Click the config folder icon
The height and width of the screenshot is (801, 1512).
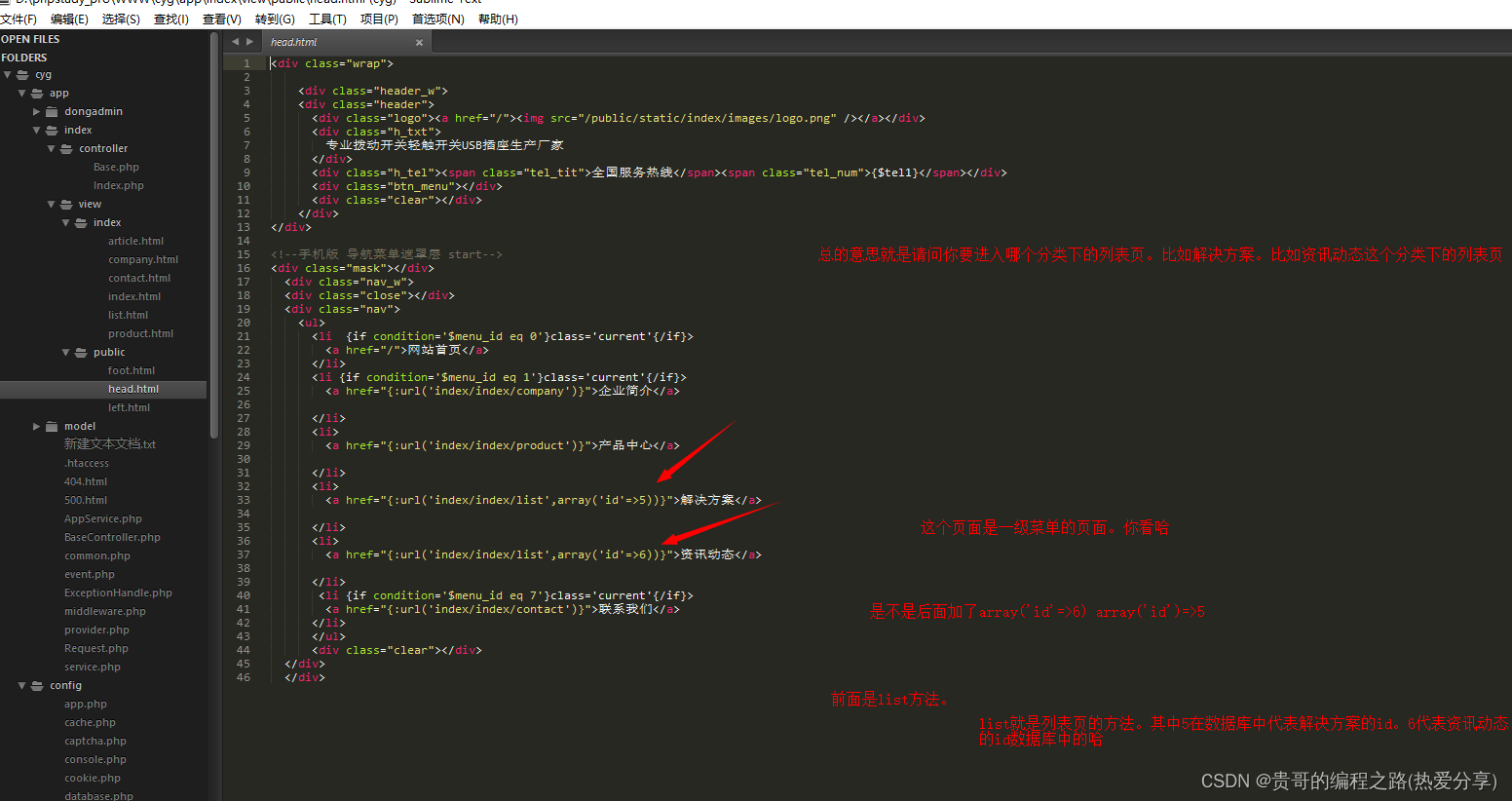click(37, 686)
